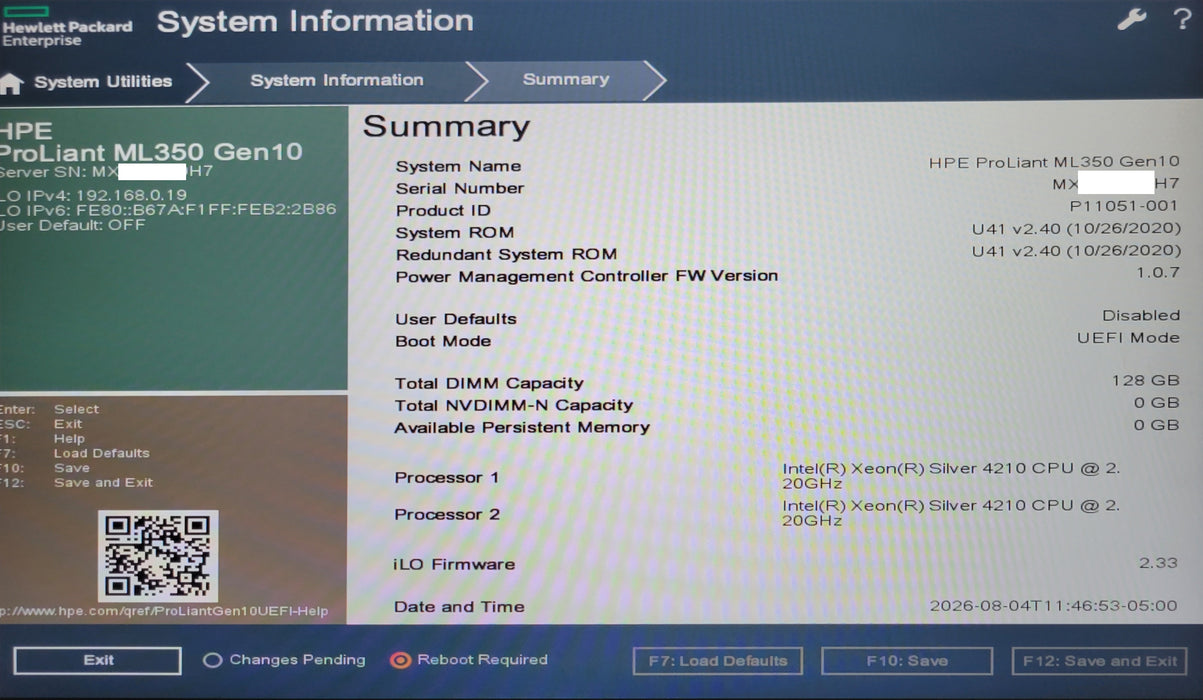Click the Exit button
This screenshot has width=1203, height=700.
tap(98, 661)
